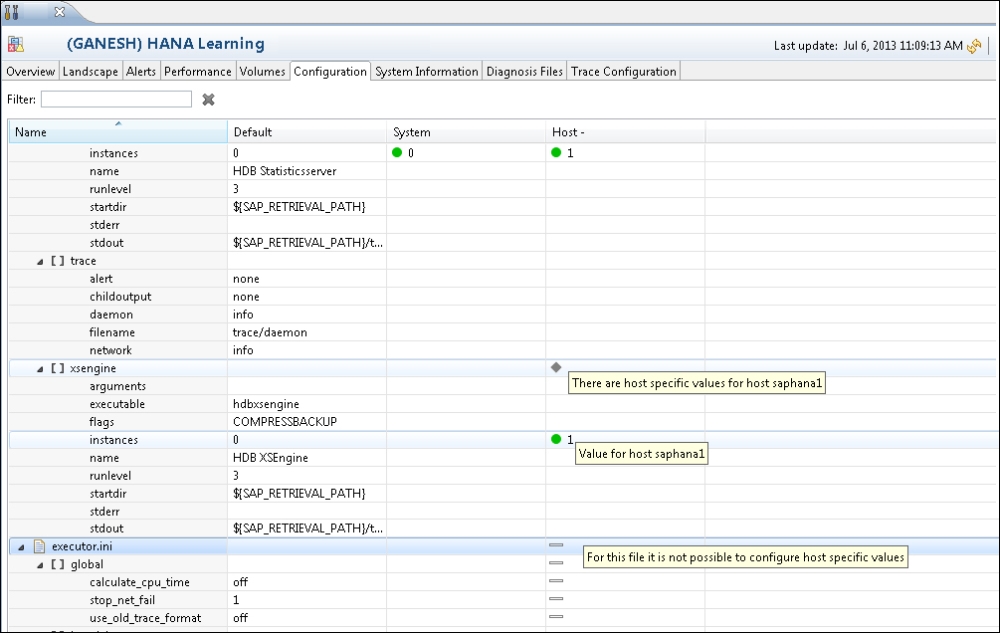Select the daemon trace parameter
This screenshot has height=633, width=1000.
point(504,314)
